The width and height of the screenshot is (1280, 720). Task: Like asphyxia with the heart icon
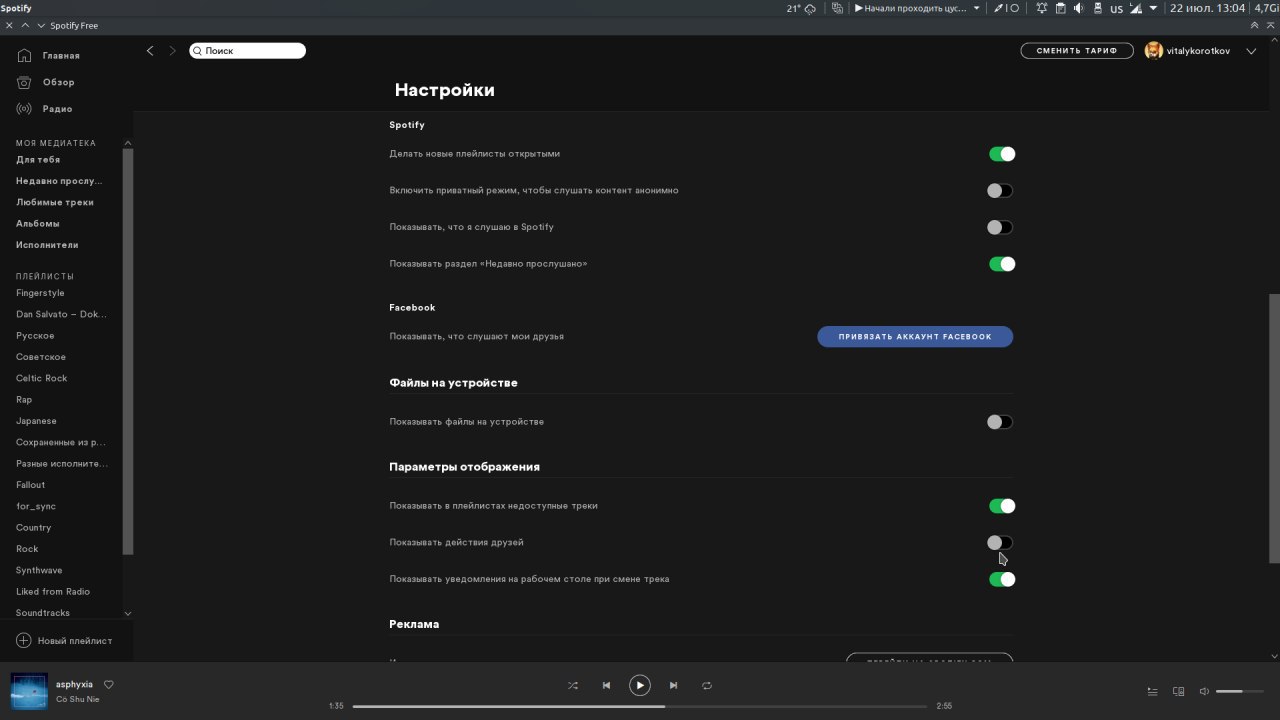109,685
